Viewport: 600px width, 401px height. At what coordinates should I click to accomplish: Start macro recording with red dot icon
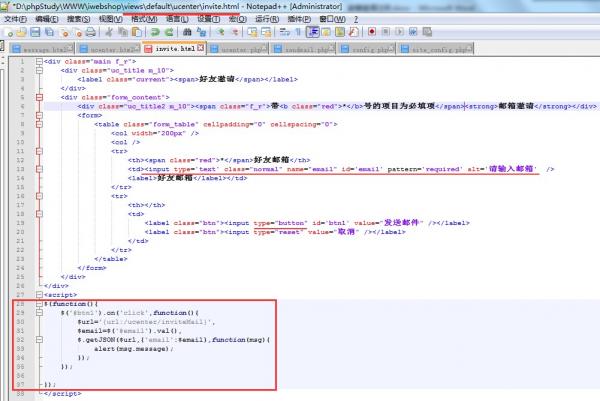click(372, 32)
